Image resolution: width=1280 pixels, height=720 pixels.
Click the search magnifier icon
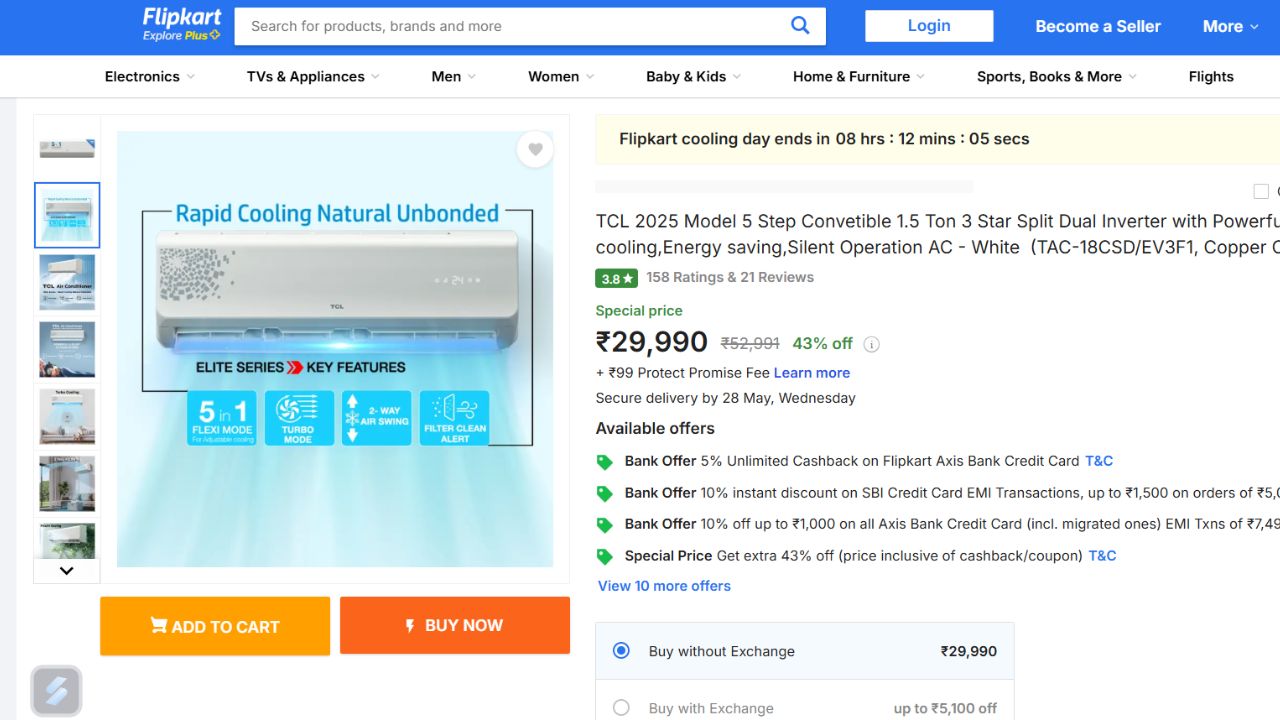[x=800, y=26]
